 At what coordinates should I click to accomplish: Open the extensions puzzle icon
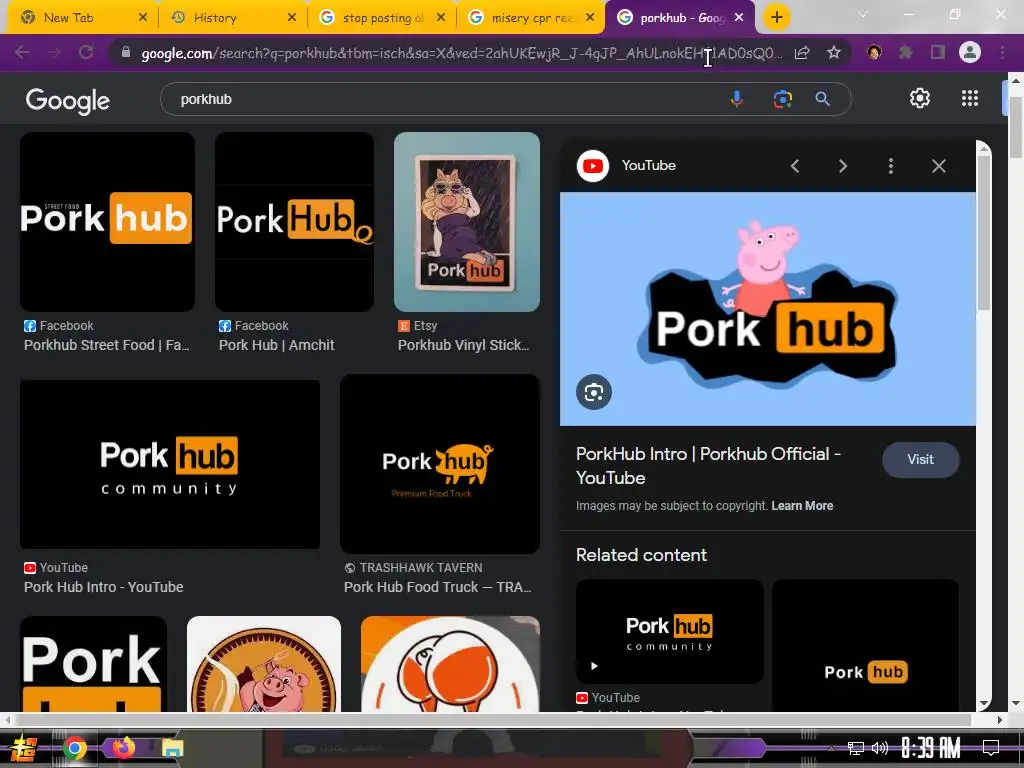pos(905,52)
